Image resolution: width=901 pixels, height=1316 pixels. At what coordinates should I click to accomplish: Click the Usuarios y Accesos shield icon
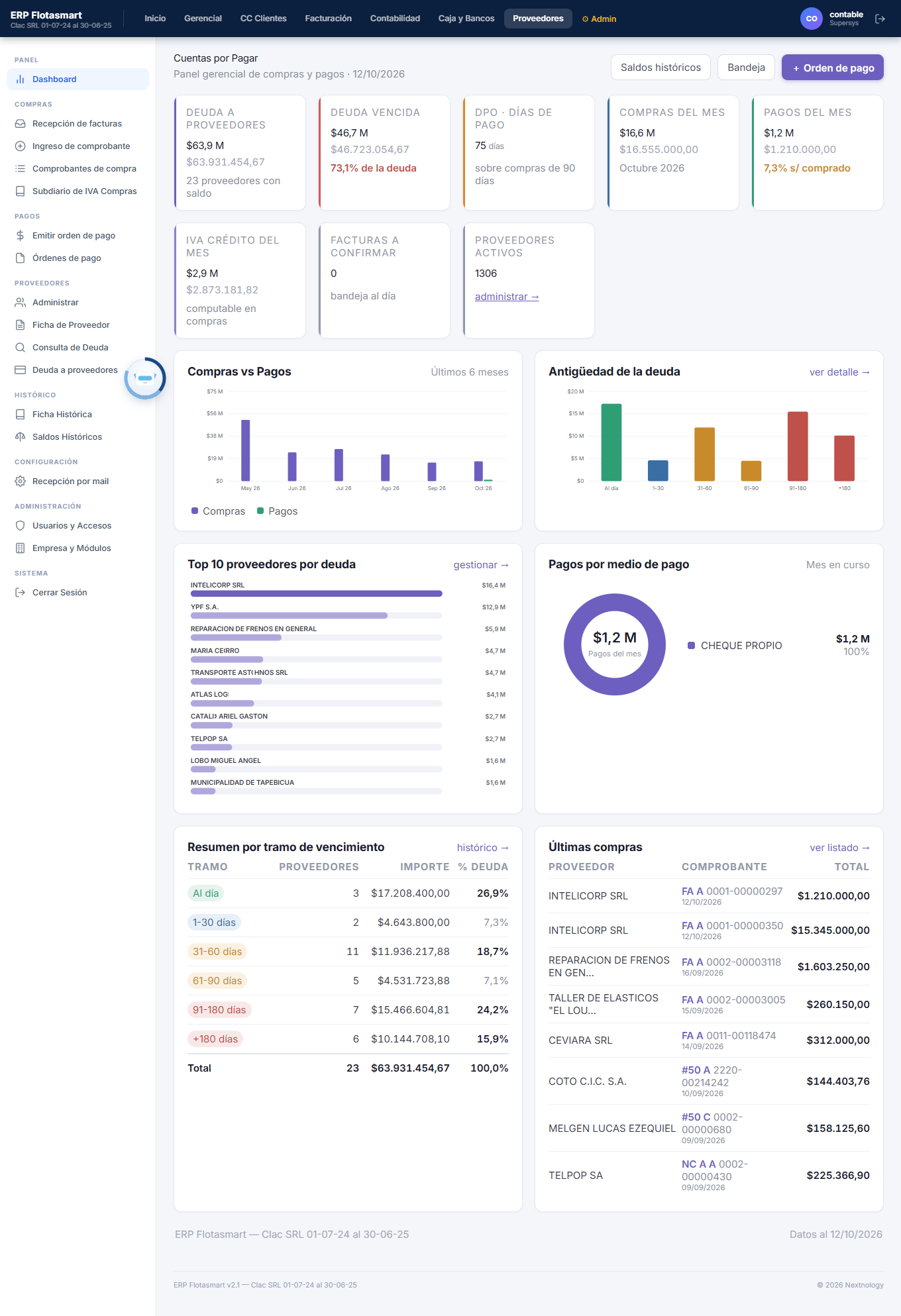[20, 526]
